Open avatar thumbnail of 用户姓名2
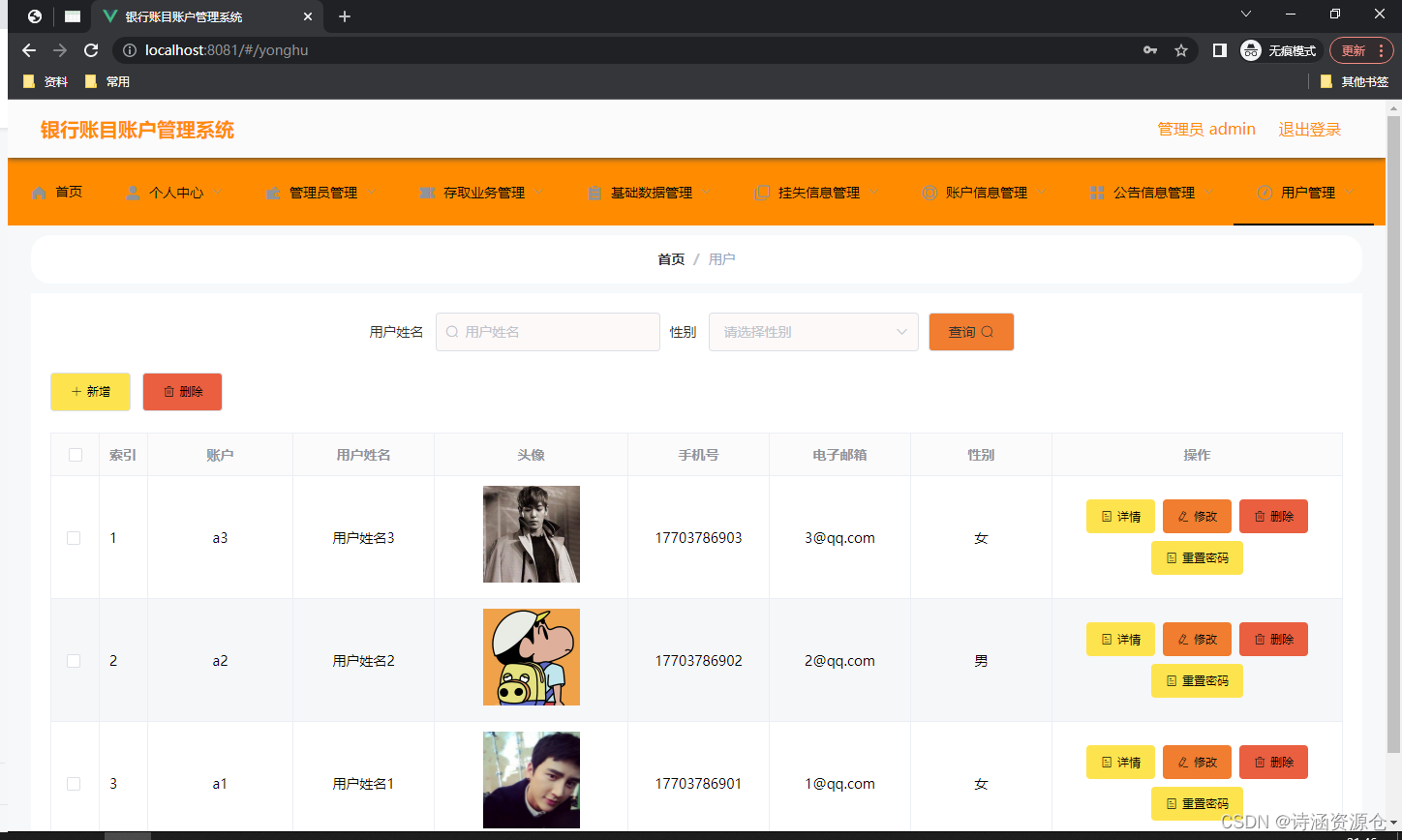Image resolution: width=1402 pixels, height=840 pixels. pyautogui.click(x=532, y=657)
